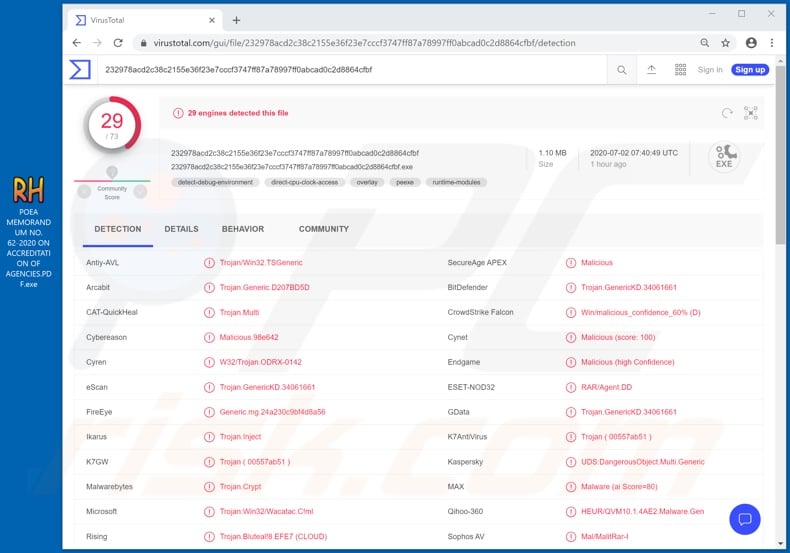Open the Chrome profile icon
Screen dimensions: 790x553
click(x=751, y=43)
